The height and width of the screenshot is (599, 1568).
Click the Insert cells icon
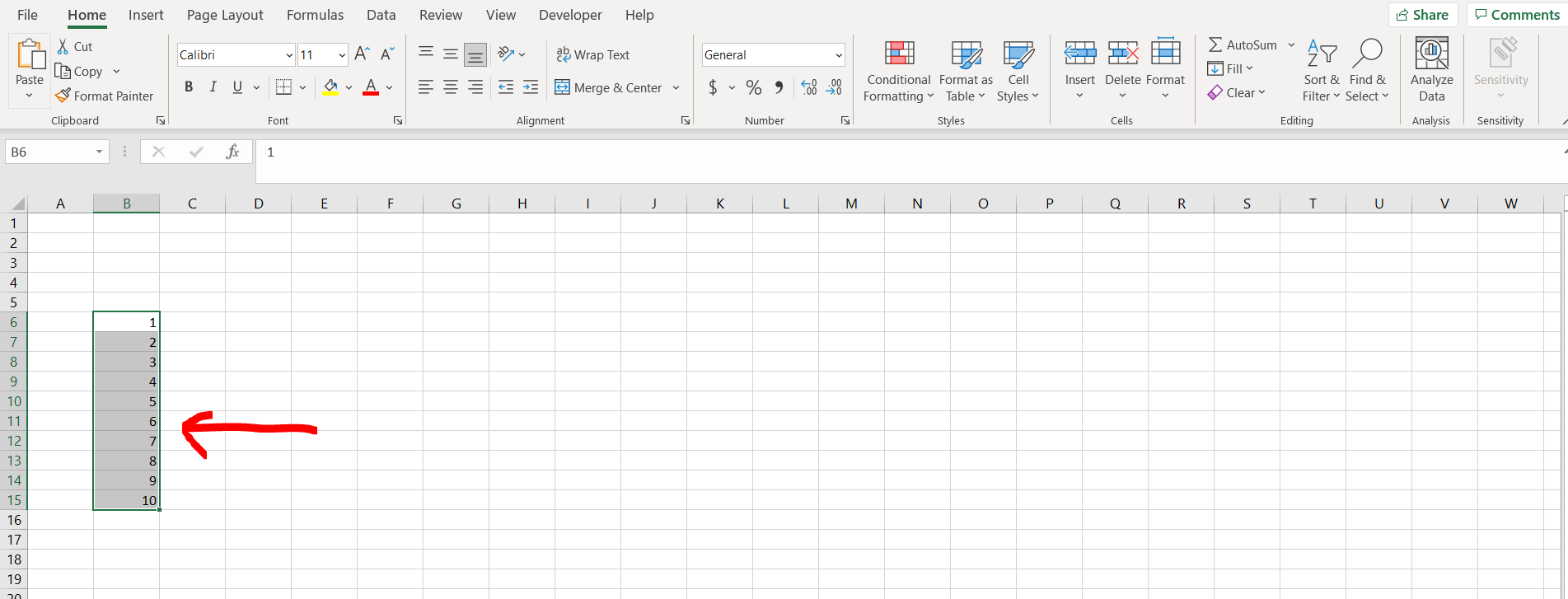click(1079, 54)
